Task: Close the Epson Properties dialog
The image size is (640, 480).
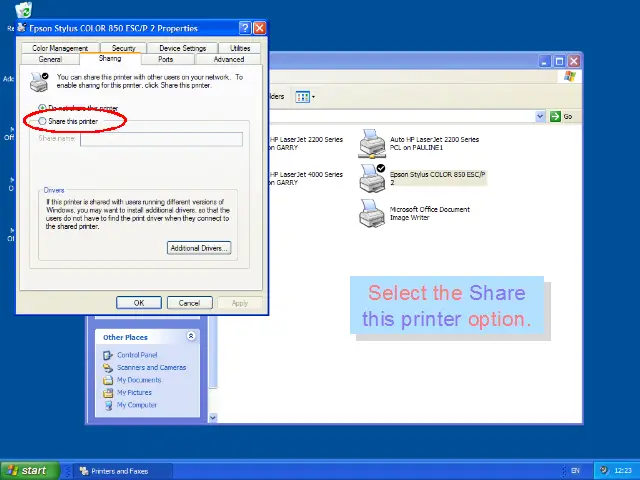Action: (x=260, y=28)
